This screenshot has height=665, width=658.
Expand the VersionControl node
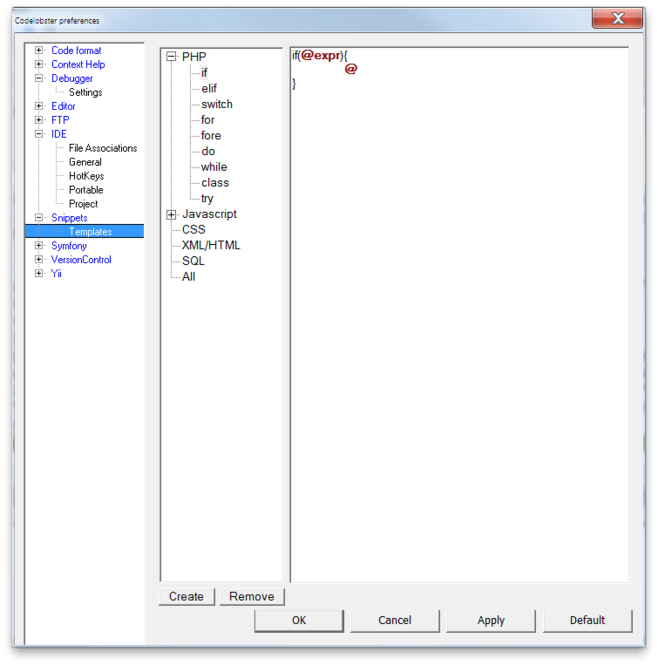click(39, 260)
